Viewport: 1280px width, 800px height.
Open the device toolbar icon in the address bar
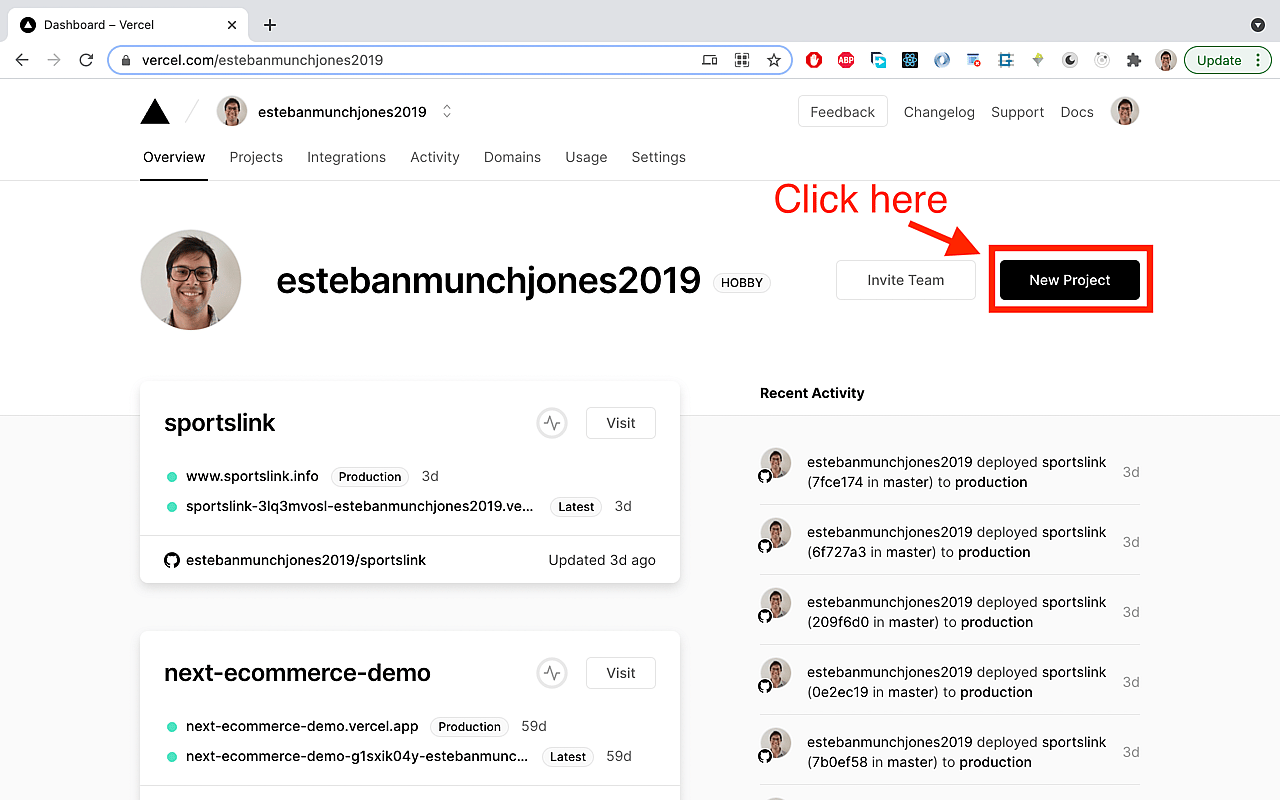point(709,60)
